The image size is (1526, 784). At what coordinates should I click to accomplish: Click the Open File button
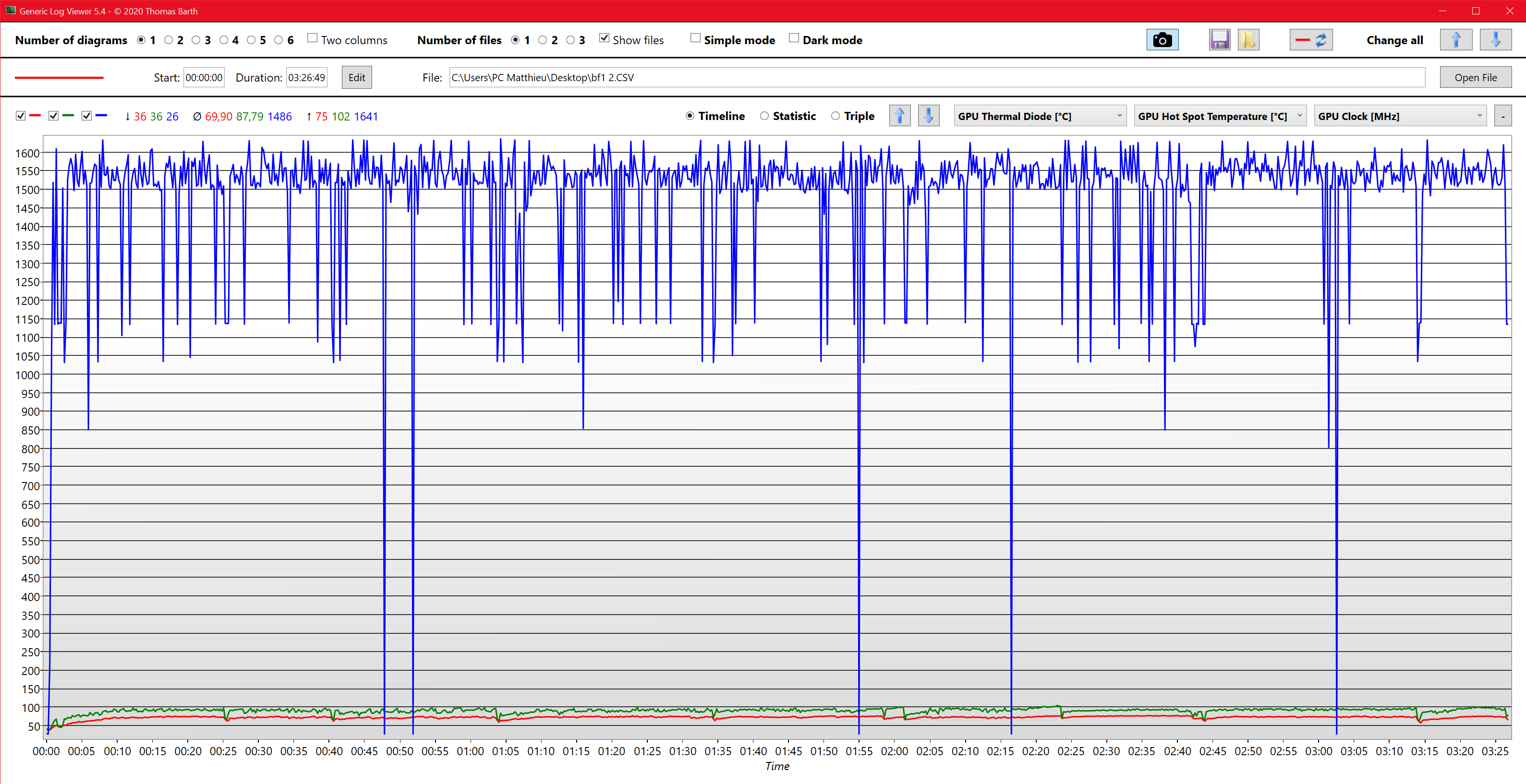click(x=1475, y=78)
